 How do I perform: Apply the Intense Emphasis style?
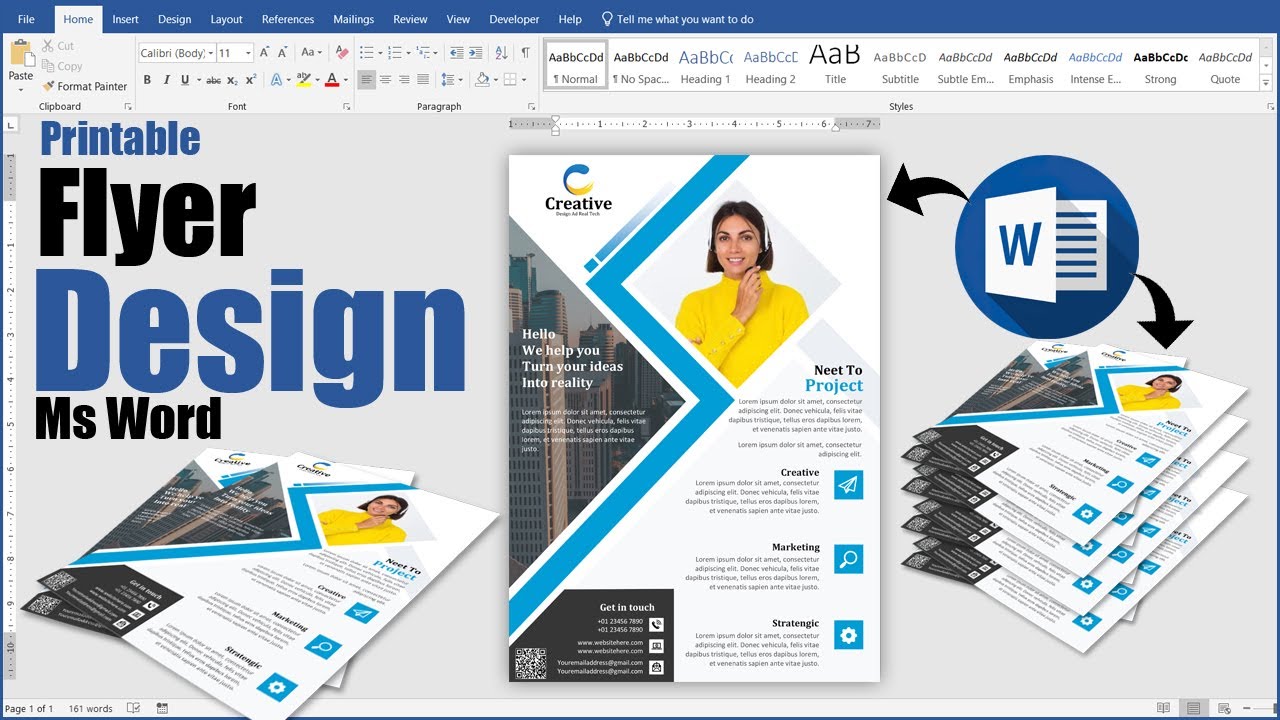point(1095,66)
